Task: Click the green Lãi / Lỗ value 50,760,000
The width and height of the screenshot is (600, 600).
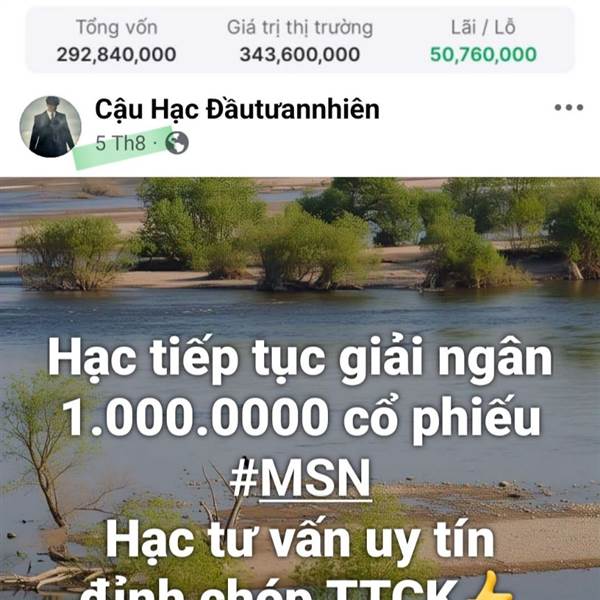Action: (483, 54)
